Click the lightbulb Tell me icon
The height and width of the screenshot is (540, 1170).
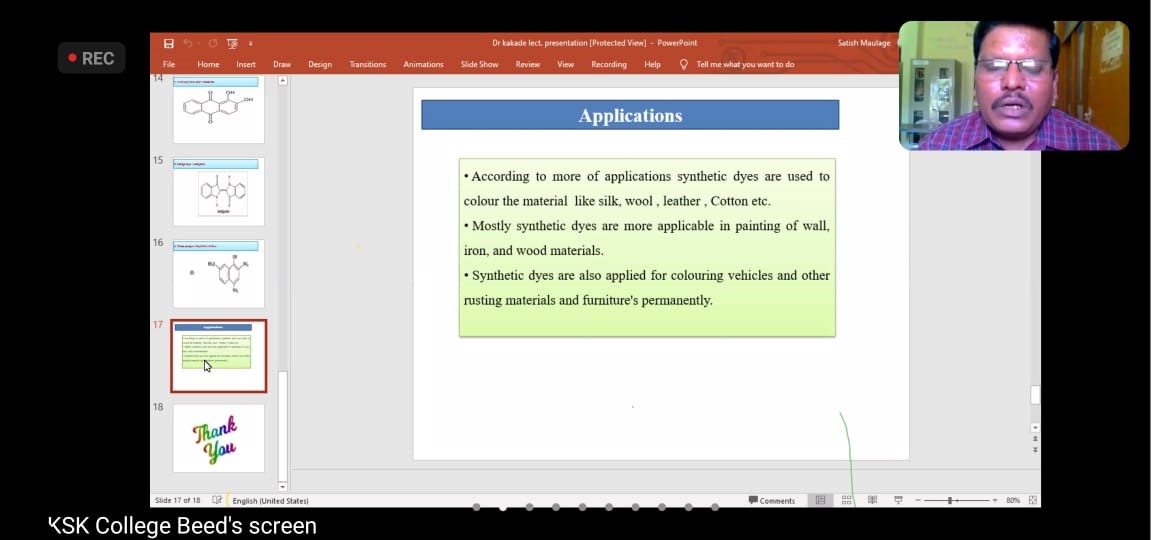coord(683,64)
